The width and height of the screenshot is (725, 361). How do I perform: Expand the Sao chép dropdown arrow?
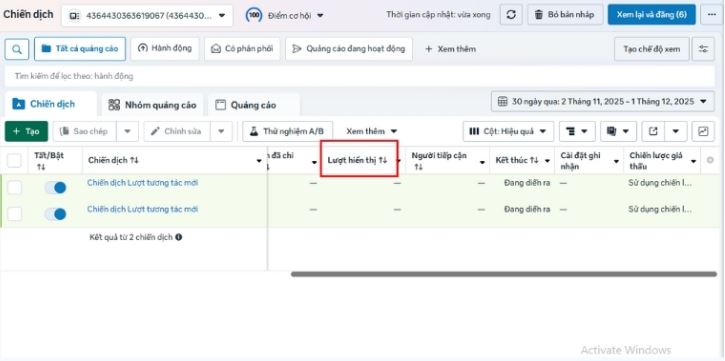(x=127, y=131)
